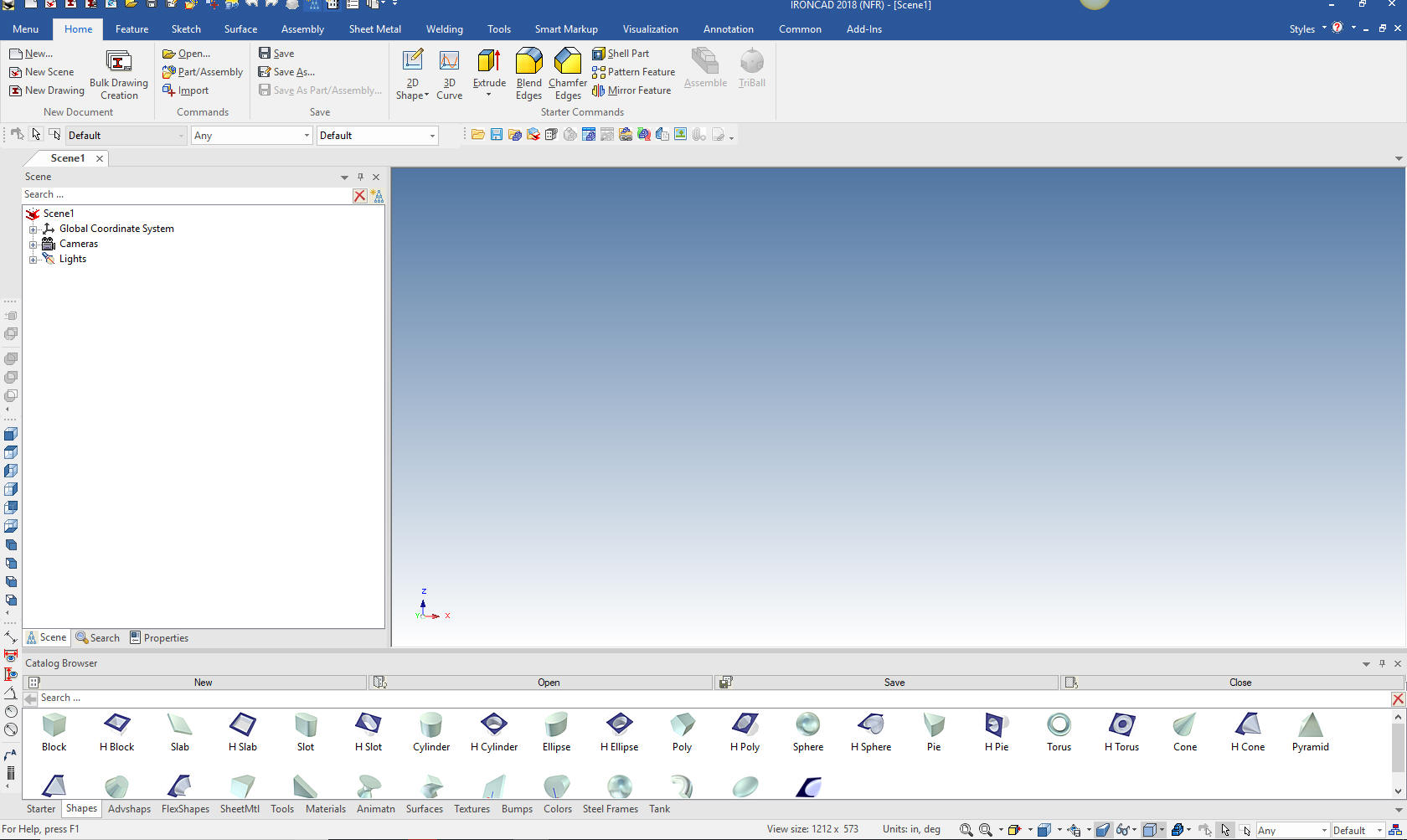Open the Menu tab

pos(25,29)
